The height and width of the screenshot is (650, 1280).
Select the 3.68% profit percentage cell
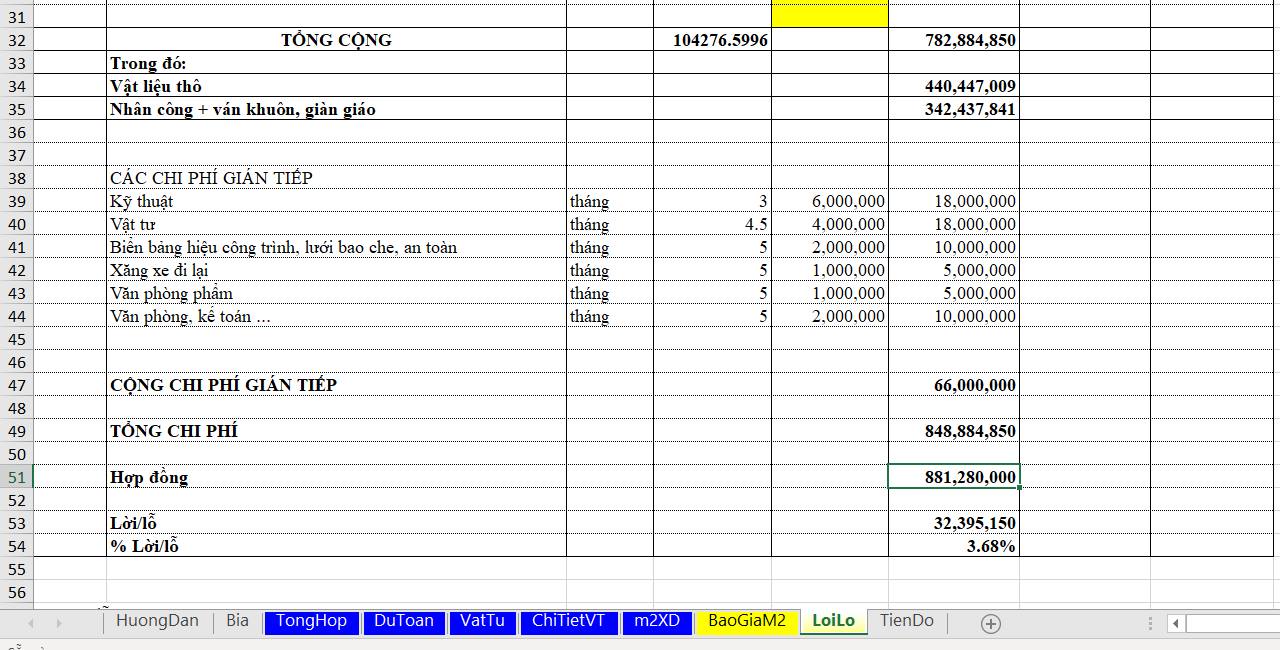coord(953,546)
